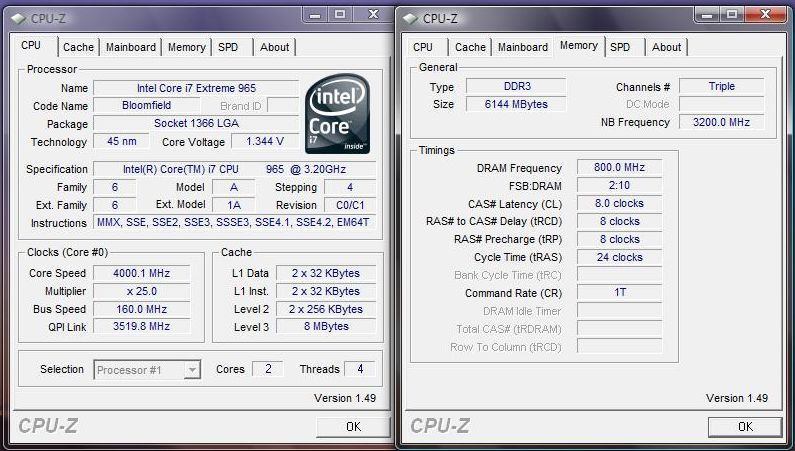The width and height of the screenshot is (795, 451).
Task: Click the L1 Data value 2 x 32 KBytes
Action: (x=326, y=273)
